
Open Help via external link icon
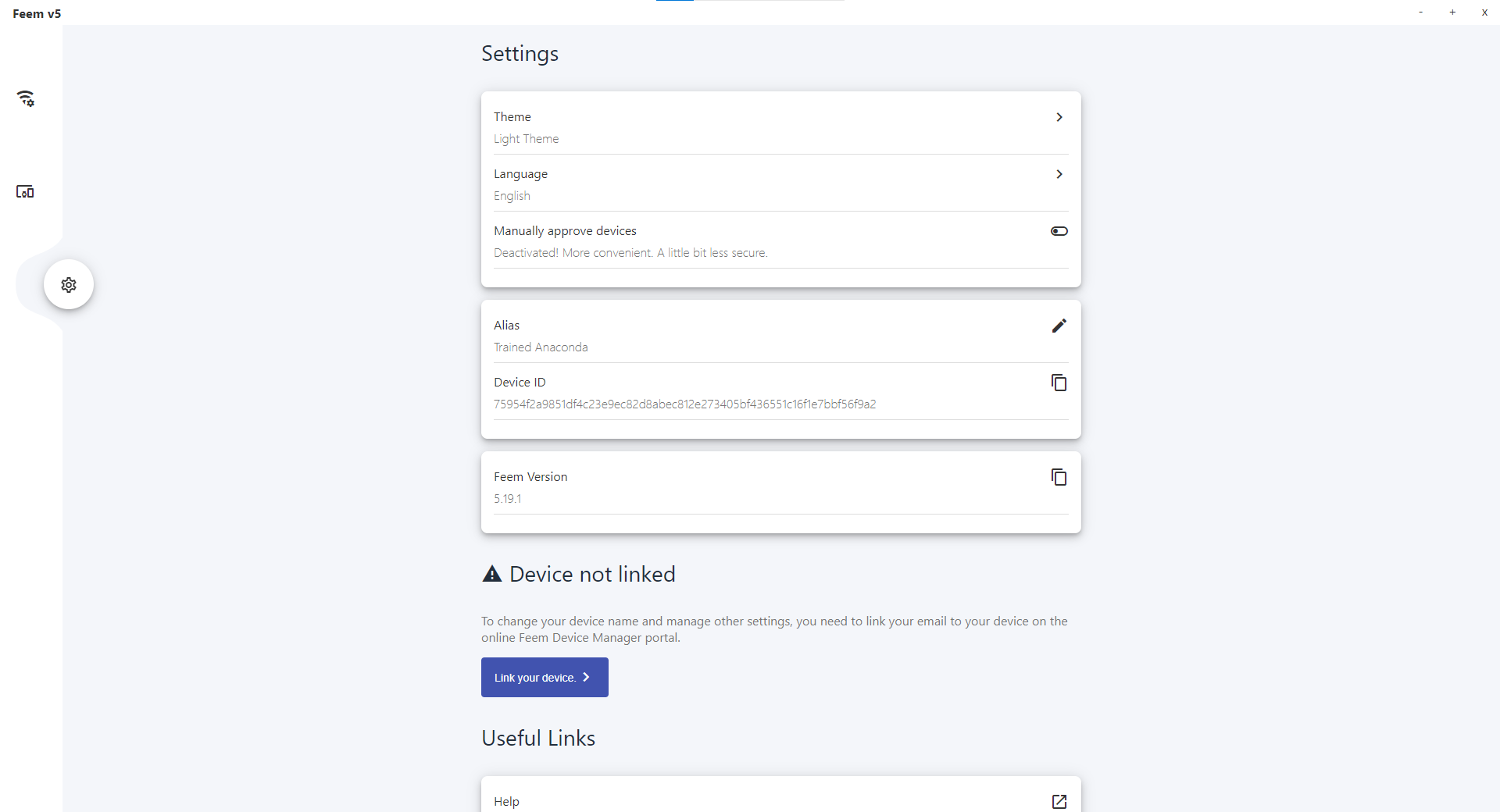tap(1059, 802)
